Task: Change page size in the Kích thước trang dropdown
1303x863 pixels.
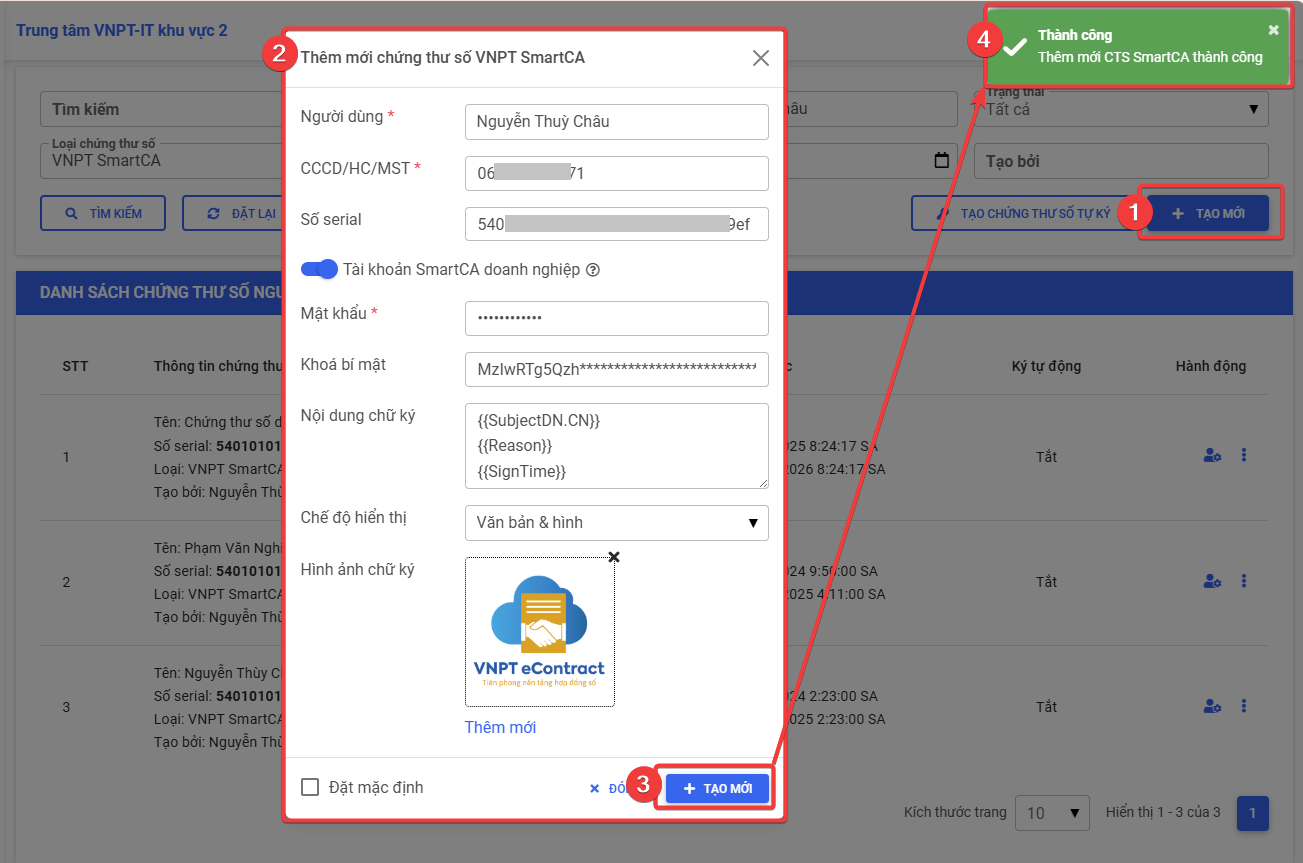Action: pyautogui.click(x=1052, y=812)
